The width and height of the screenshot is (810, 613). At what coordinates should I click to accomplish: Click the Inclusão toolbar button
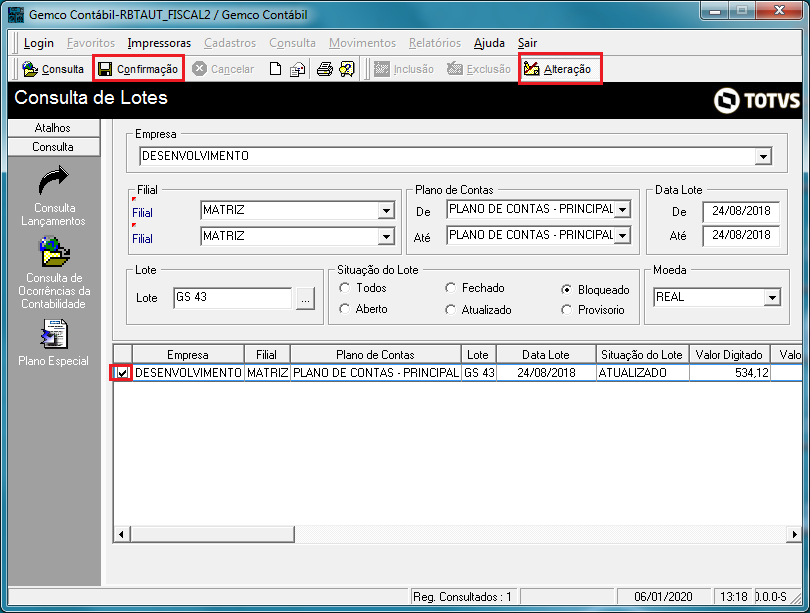(x=404, y=69)
